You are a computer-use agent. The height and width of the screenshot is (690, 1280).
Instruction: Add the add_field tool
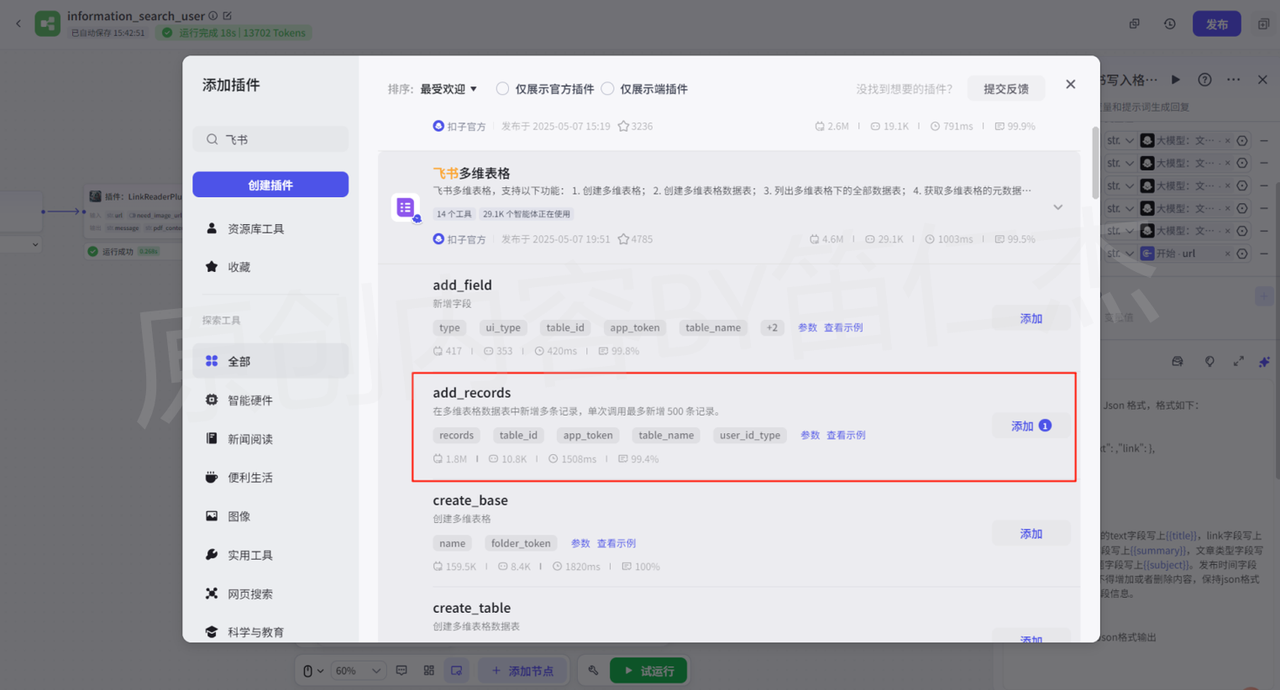pyautogui.click(x=1031, y=318)
